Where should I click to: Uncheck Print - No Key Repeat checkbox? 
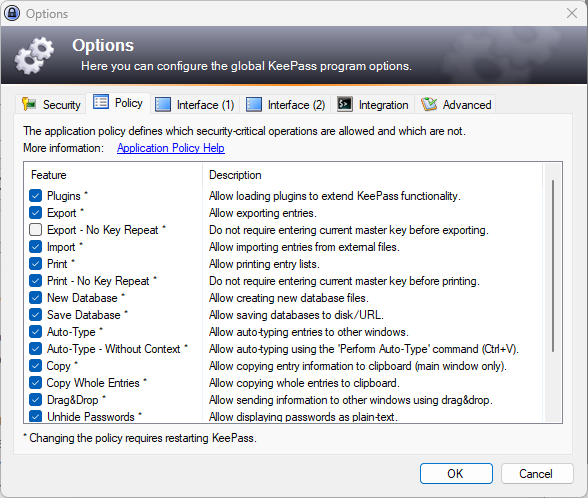click(35, 280)
